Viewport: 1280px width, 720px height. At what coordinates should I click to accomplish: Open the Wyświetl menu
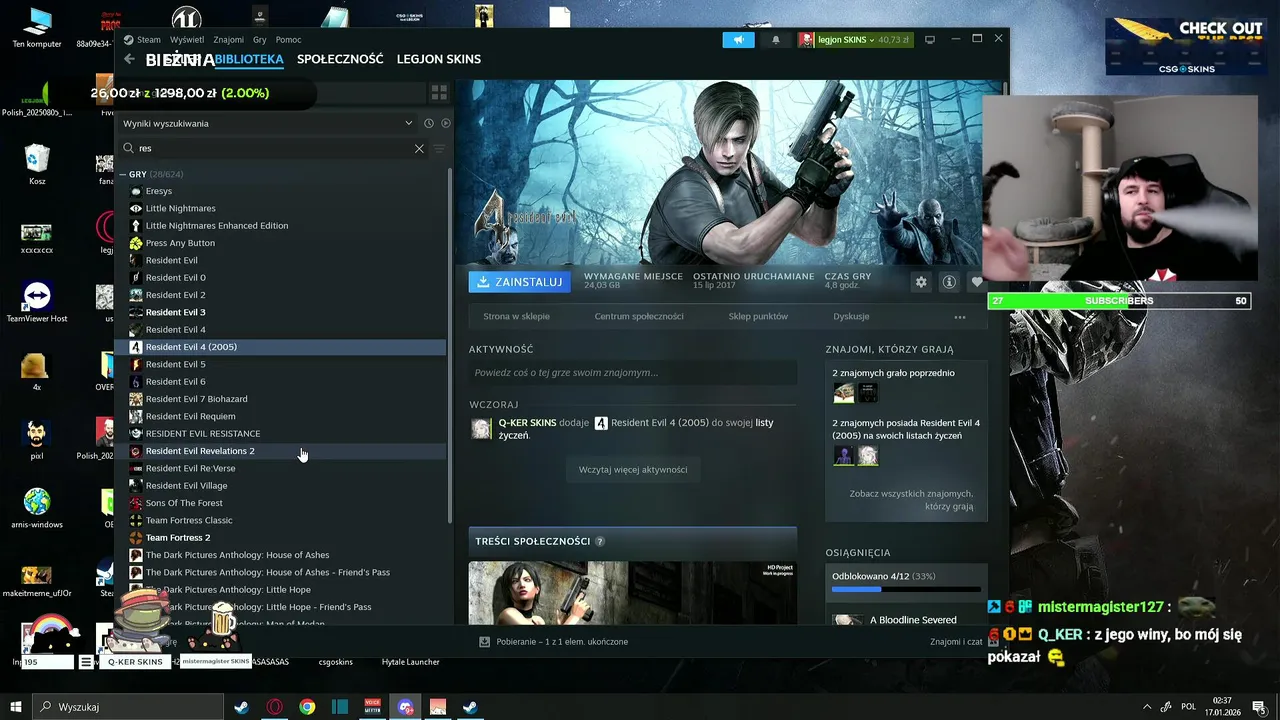pyautogui.click(x=187, y=40)
